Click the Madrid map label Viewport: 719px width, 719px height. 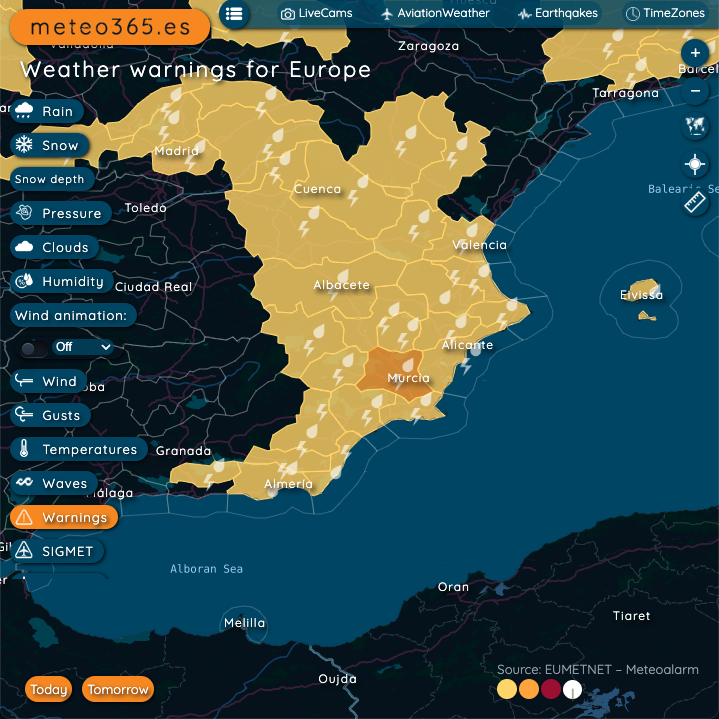coord(177,151)
